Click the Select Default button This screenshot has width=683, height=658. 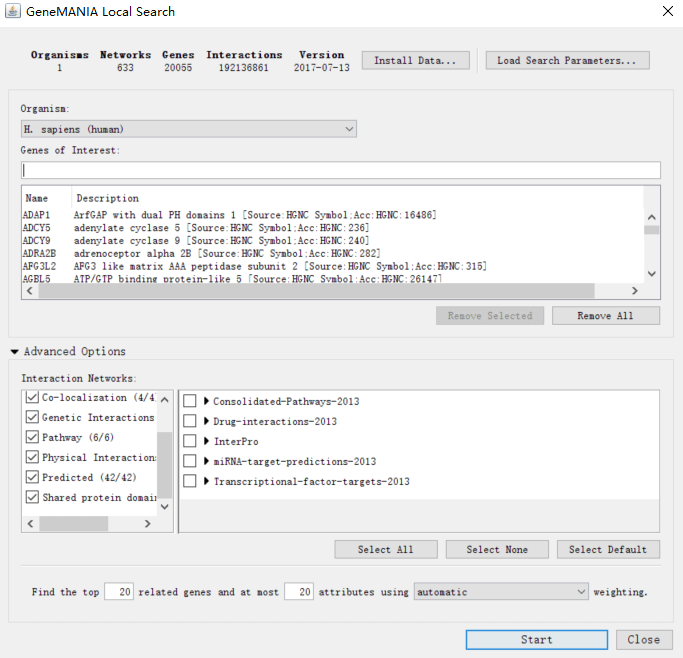tap(608, 550)
